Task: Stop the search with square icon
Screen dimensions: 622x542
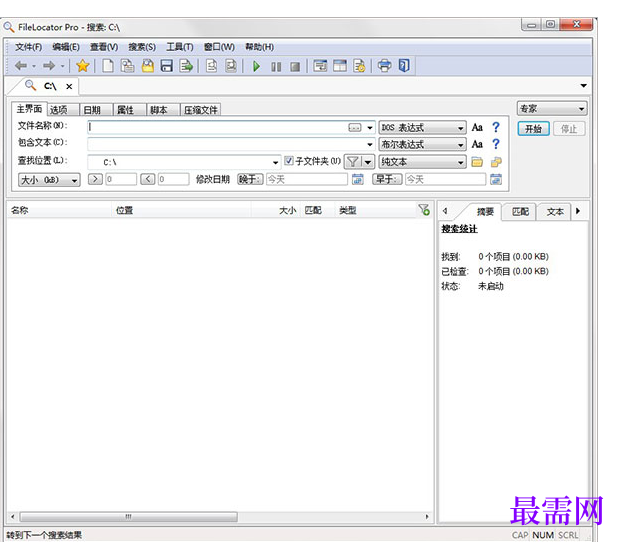Action: (295, 67)
